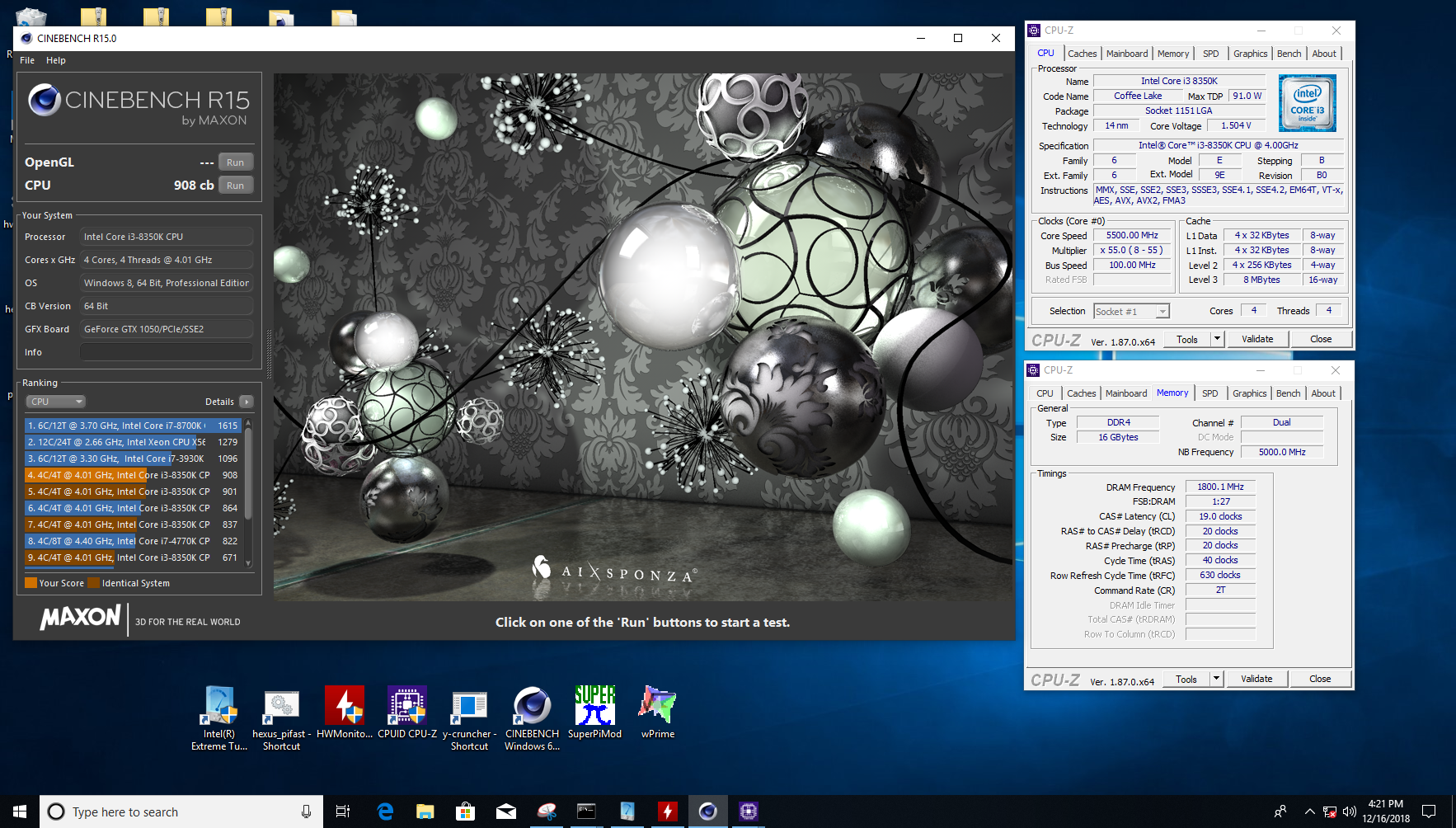Select your score ranking entry 908
Viewport: 1456px width, 828px height.
(x=133, y=475)
